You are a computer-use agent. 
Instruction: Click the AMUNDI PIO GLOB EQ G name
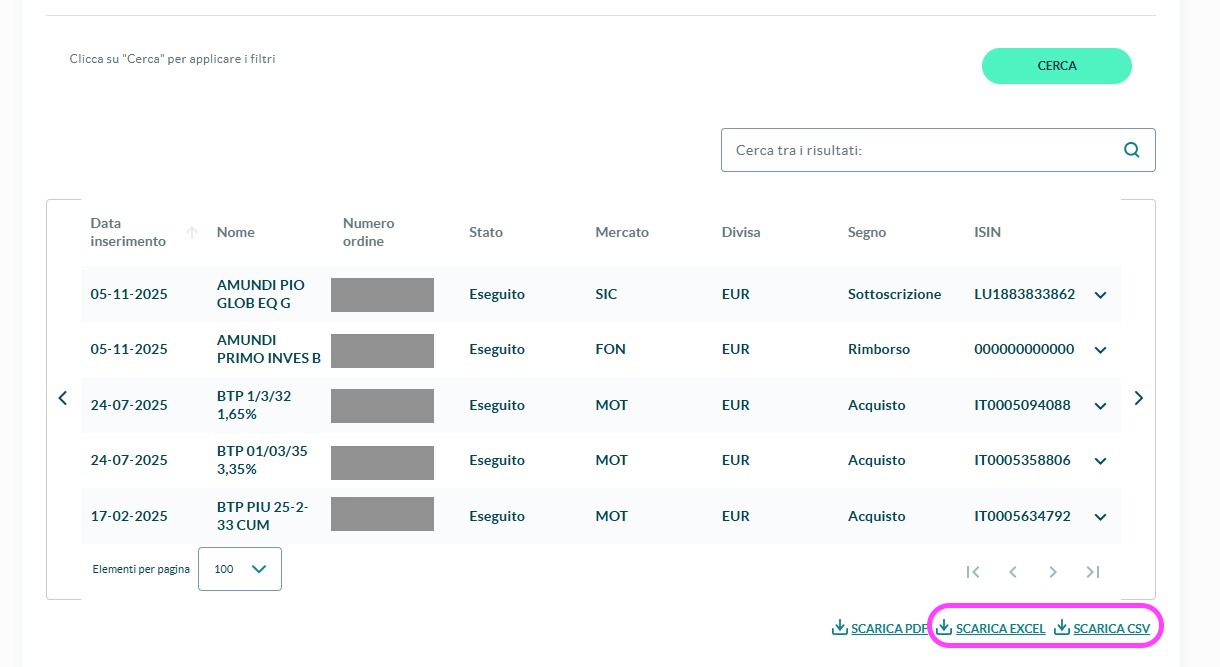[261, 294]
